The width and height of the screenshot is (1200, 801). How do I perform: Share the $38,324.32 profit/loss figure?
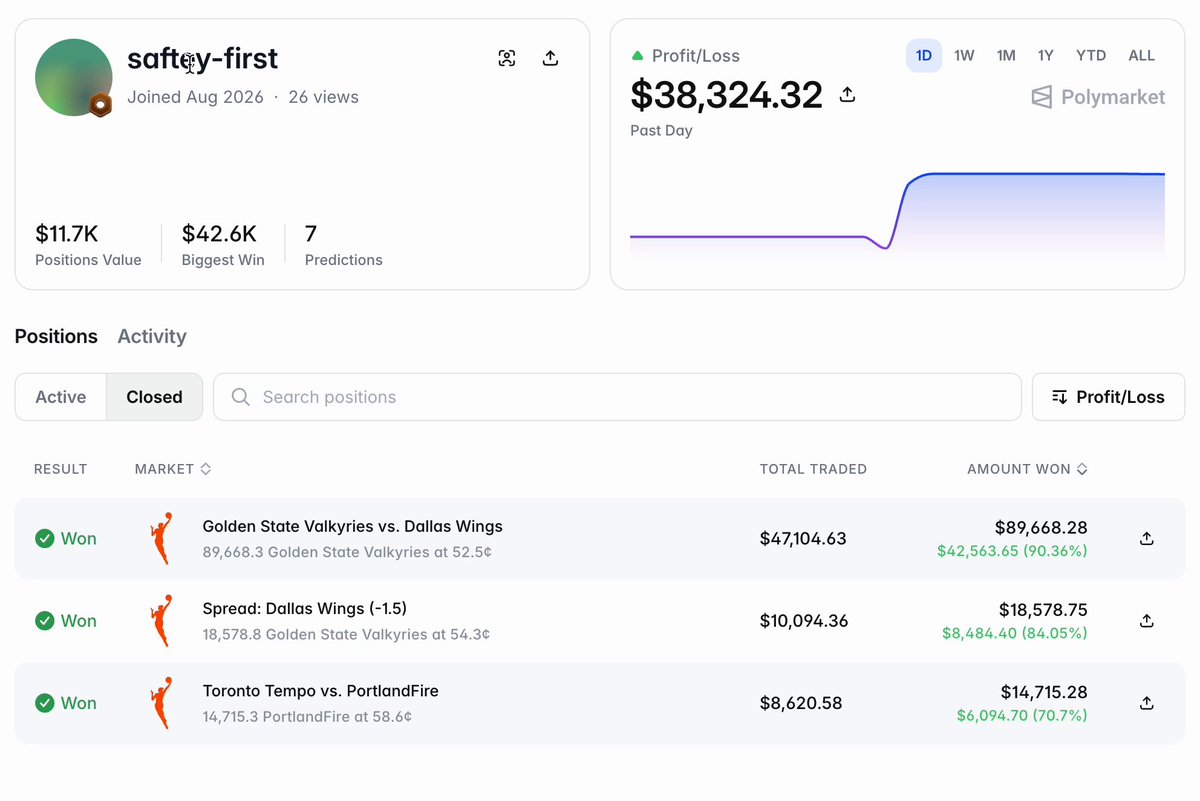(x=847, y=95)
